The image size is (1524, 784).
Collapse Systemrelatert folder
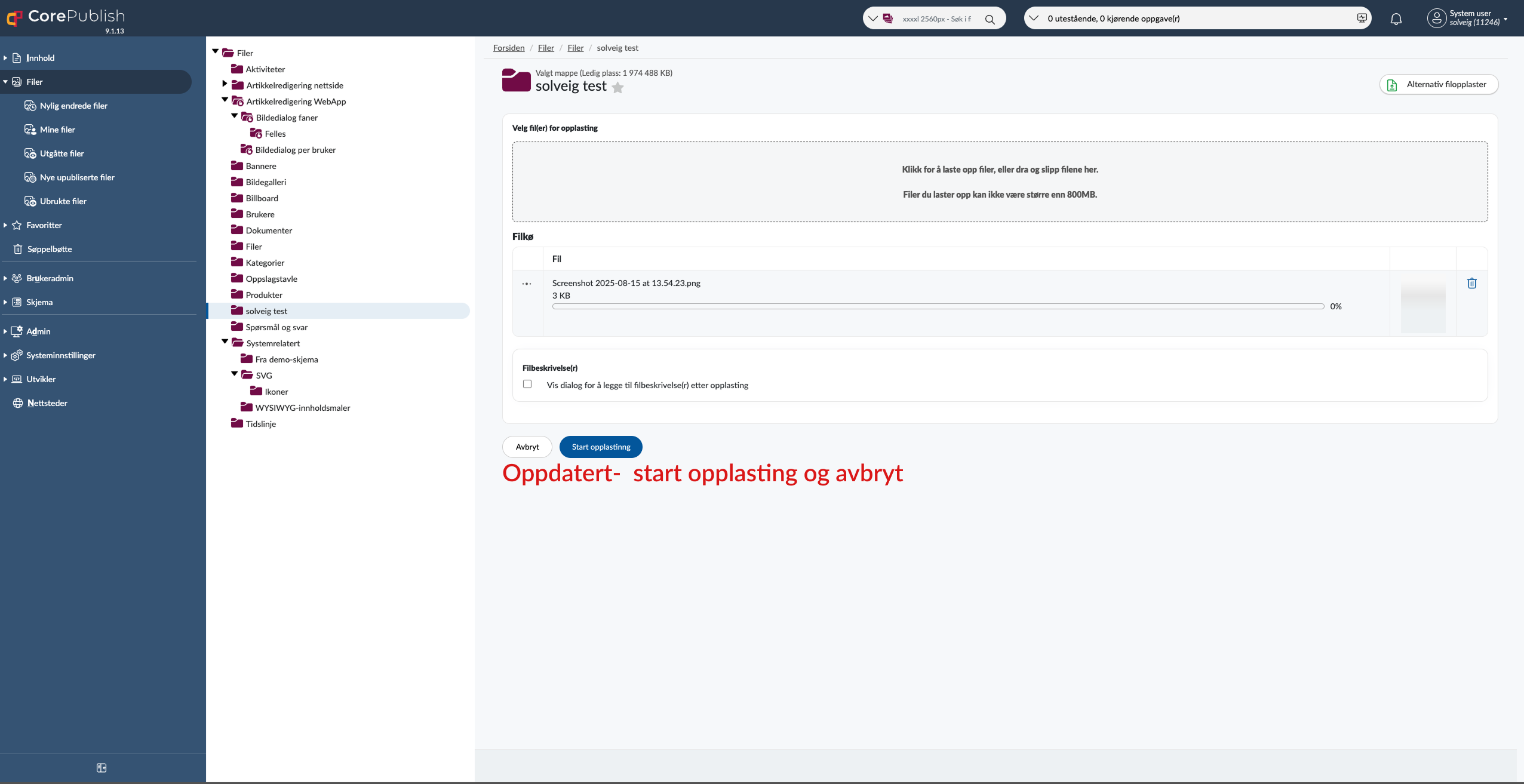[x=225, y=342]
